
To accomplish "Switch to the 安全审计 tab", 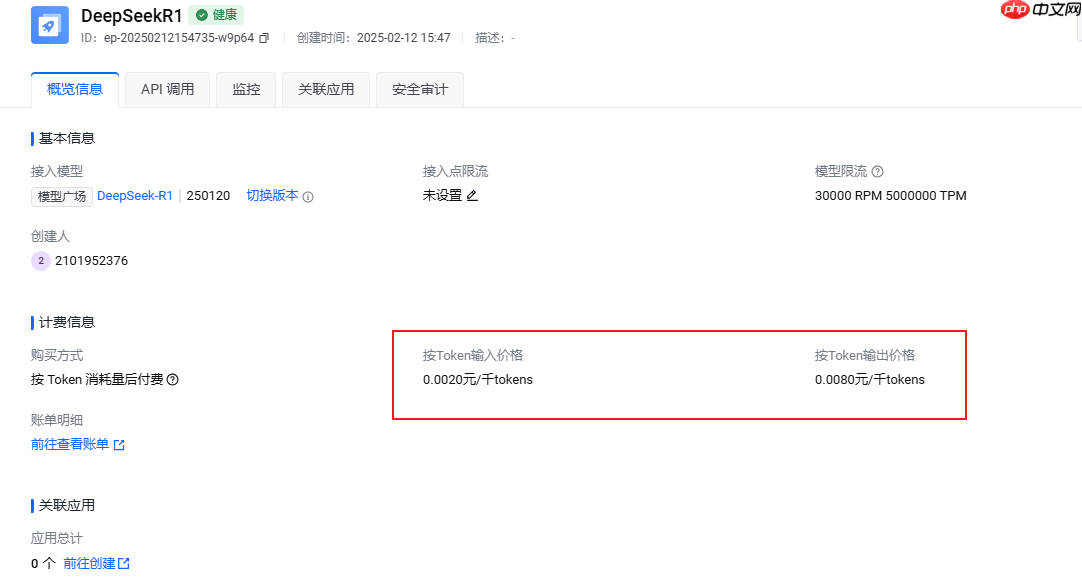I will pos(419,89).
